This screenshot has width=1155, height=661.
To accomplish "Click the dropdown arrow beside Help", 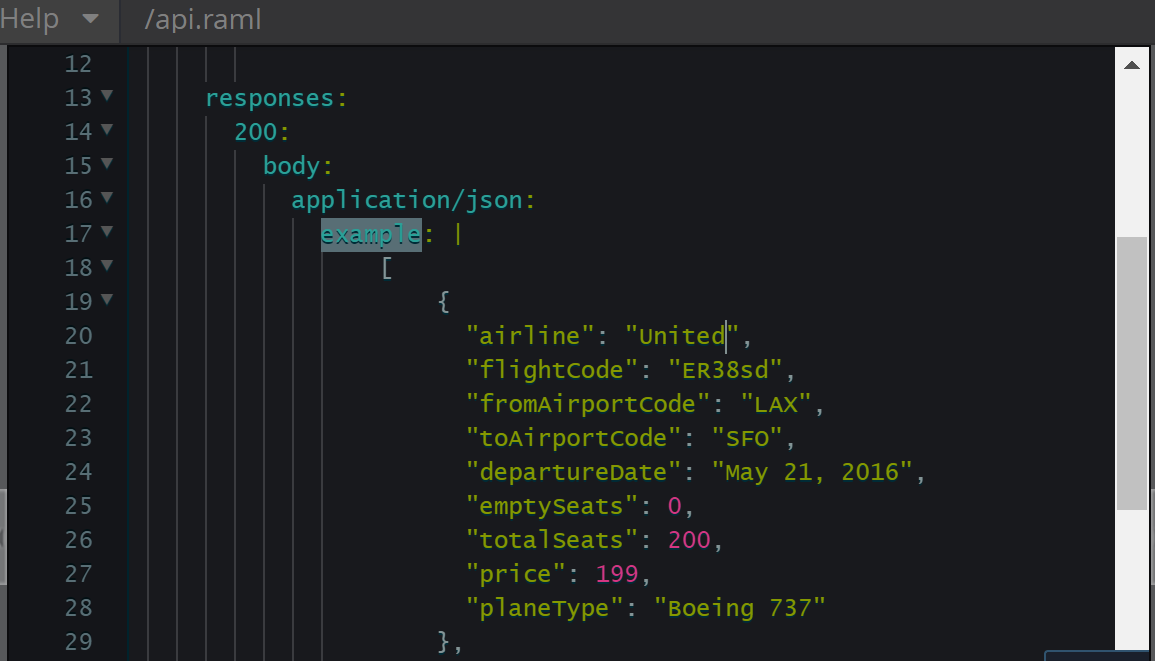I will pyautogui.click(x=90, y=20).
